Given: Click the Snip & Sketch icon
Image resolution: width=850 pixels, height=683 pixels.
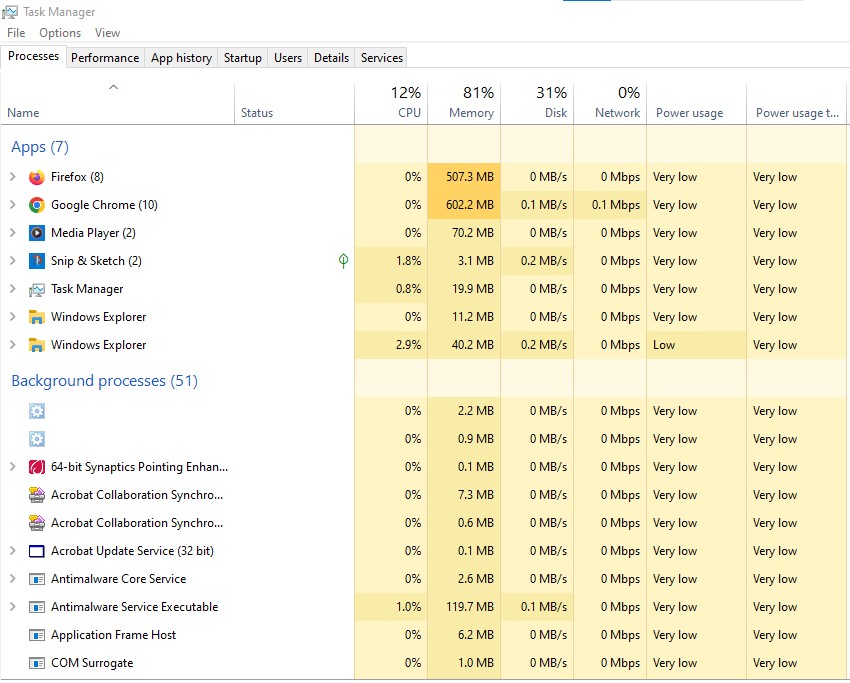Looking at the screenshot, I should coord(36,261).
